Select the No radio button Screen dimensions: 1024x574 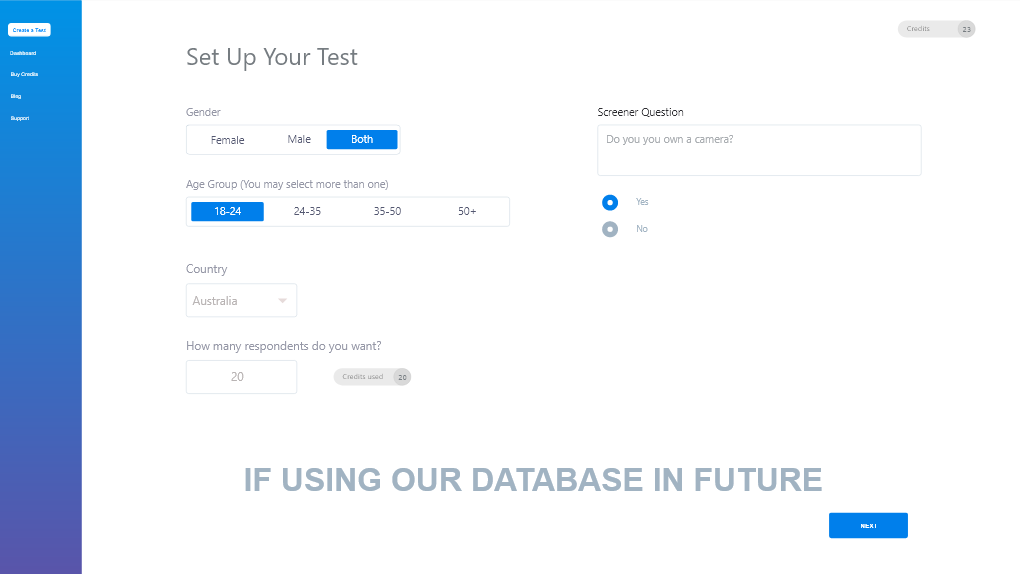click(x=610, y=229)
